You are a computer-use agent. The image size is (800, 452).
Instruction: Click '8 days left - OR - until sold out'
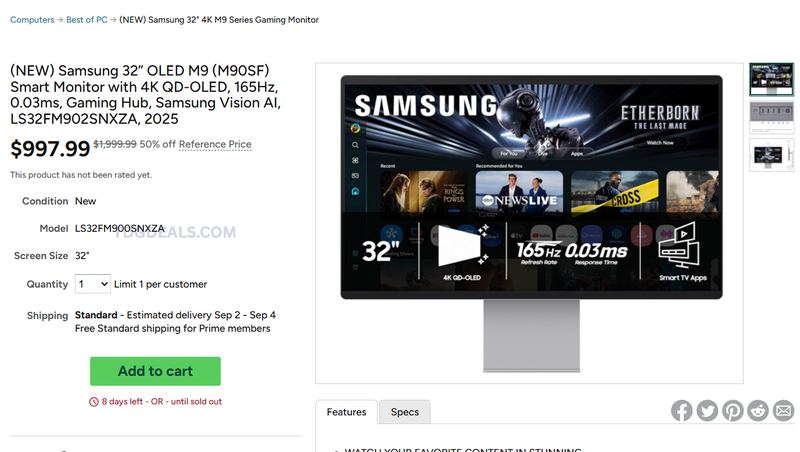[x=161, y=401]
